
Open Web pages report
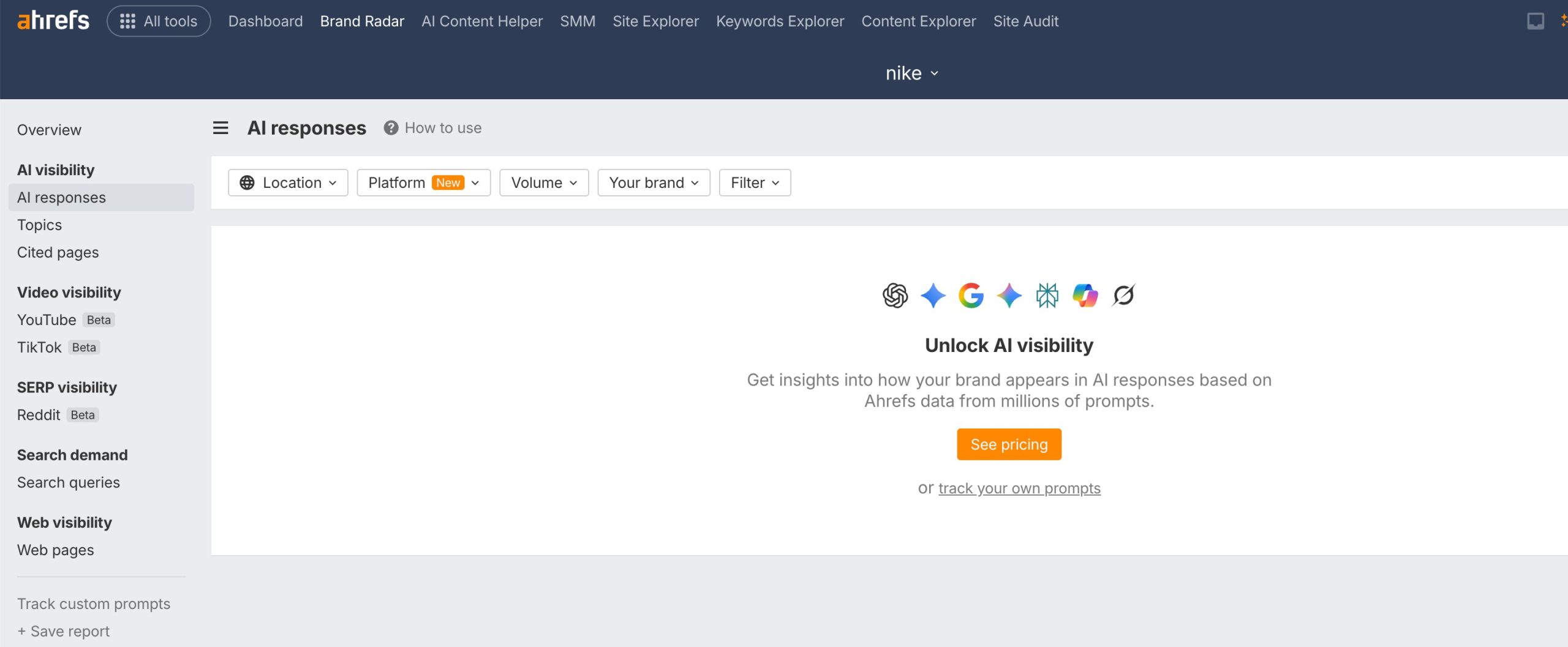click(55, 550)
